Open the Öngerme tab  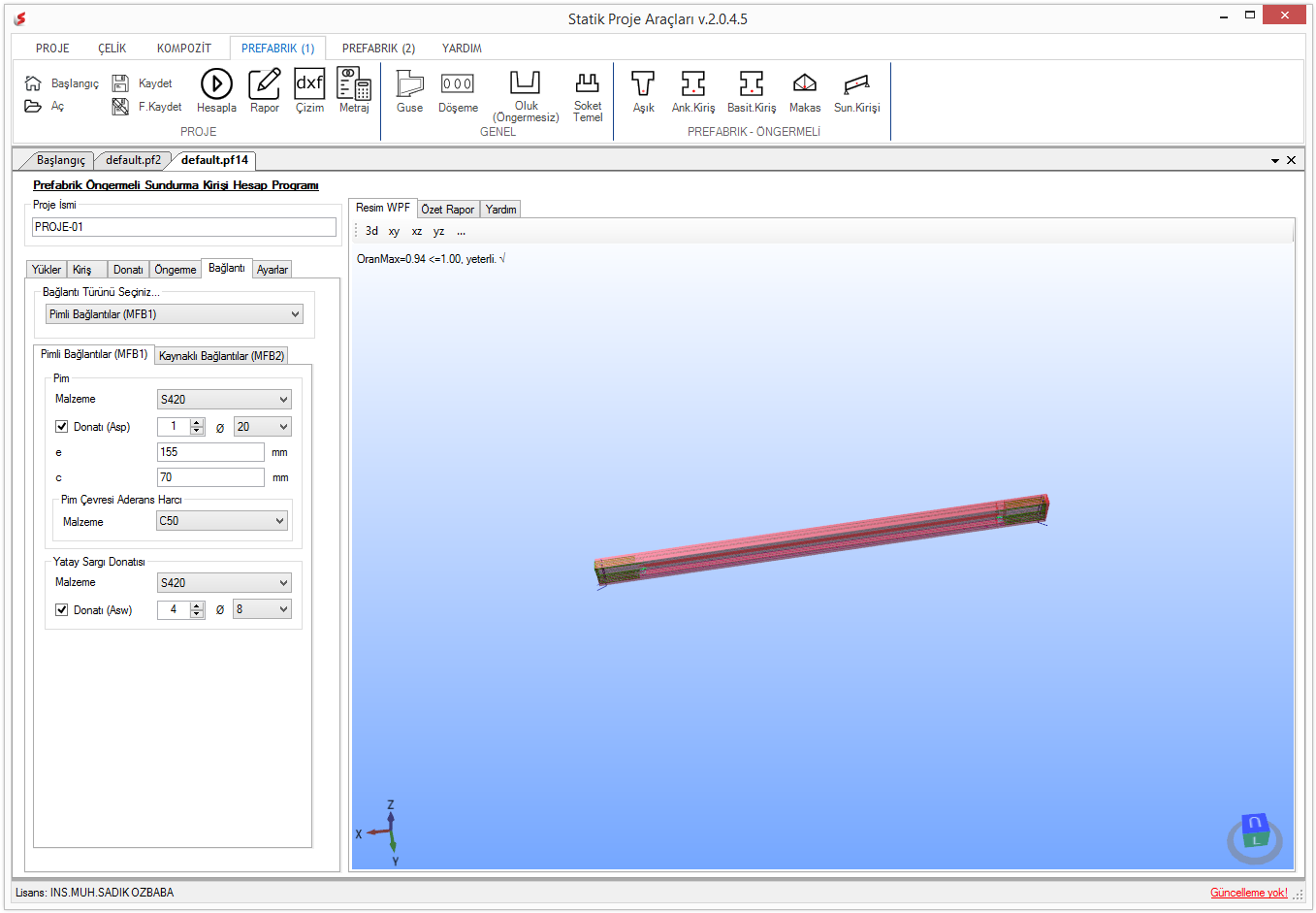coord(176,270)
